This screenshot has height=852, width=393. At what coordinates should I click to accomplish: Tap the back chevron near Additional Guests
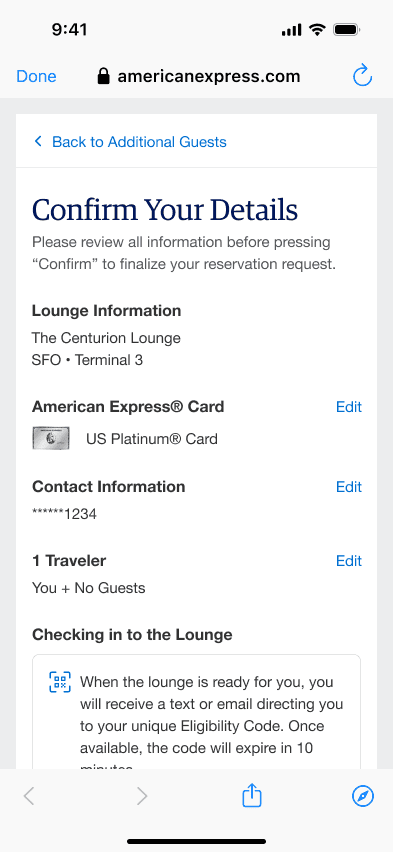pyautogui.click(x=38, y=141)
